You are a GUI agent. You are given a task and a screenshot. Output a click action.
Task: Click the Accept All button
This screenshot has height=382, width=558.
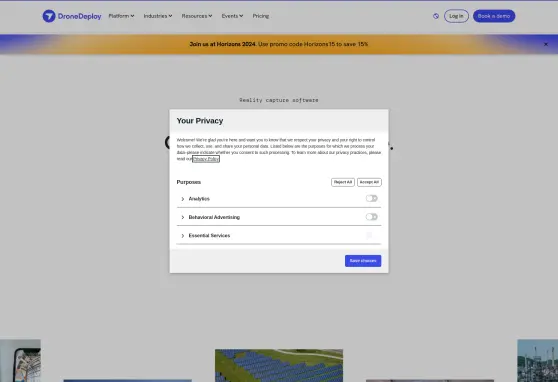369,182
